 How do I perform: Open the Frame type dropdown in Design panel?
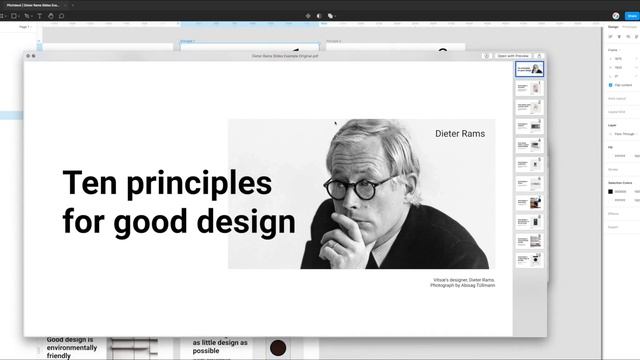tap(615, 50)
